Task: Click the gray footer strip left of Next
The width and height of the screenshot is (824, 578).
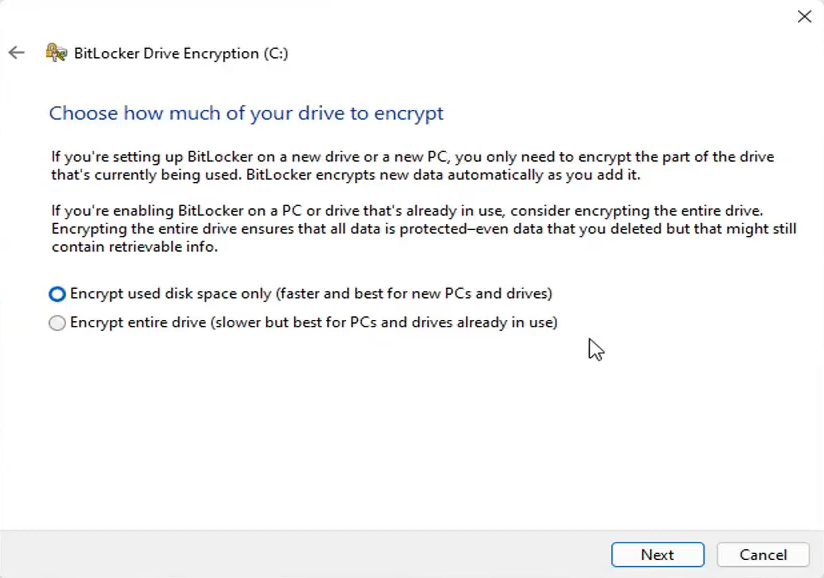Action: coord(300,555)
